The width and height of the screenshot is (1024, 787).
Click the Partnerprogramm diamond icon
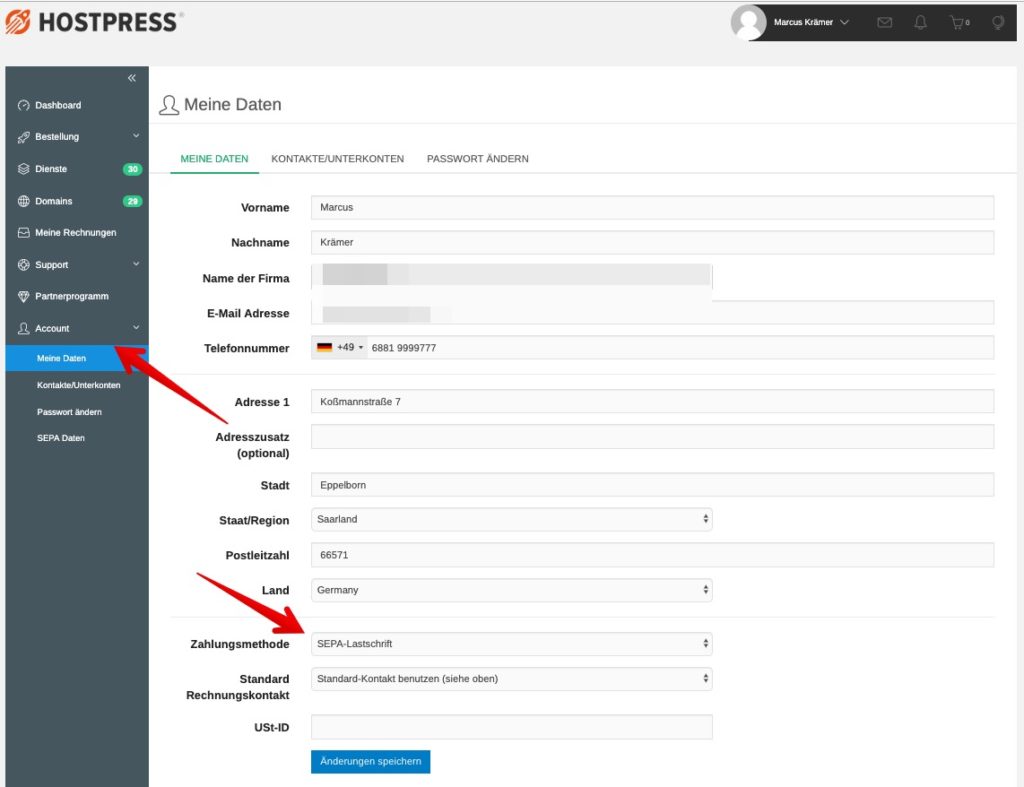pos(24,297)
